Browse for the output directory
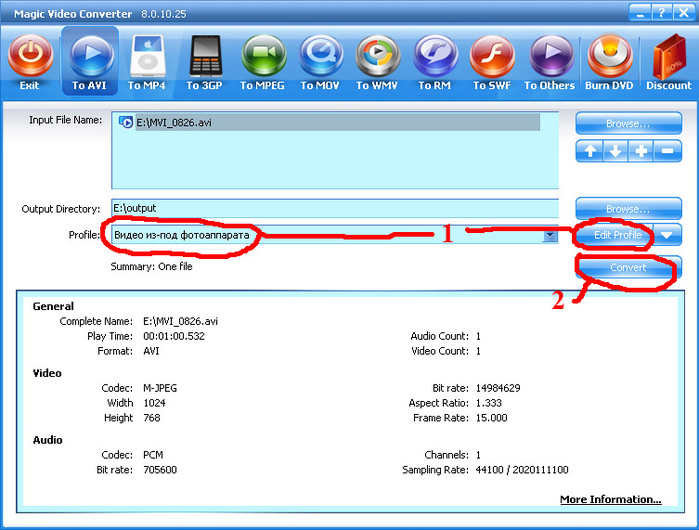Image resolution: width=699 pixels, height=530 pixels. [628, 208]
